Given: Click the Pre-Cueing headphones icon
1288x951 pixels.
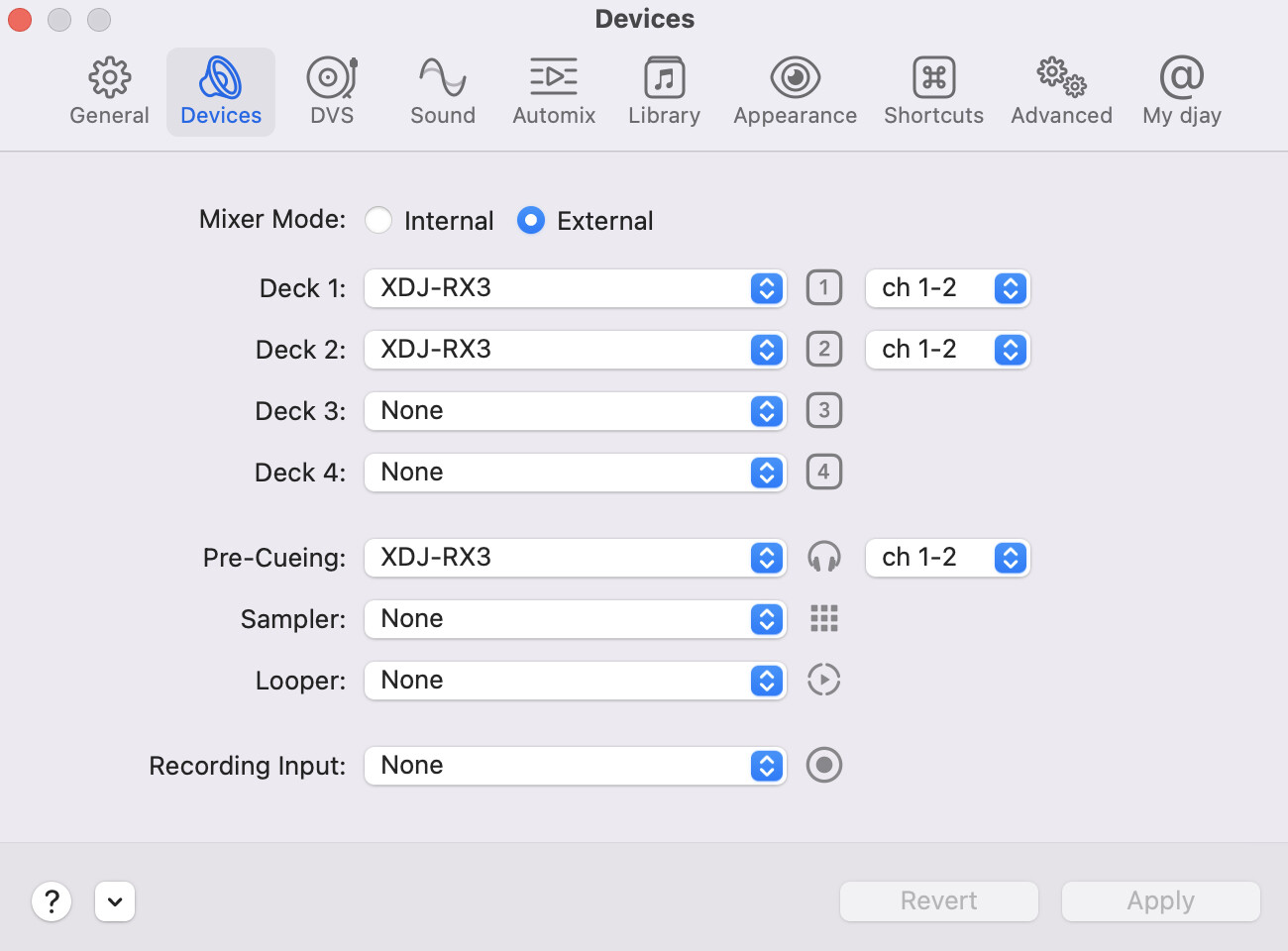Looking at the screenshot, I should tap(824, 558).
